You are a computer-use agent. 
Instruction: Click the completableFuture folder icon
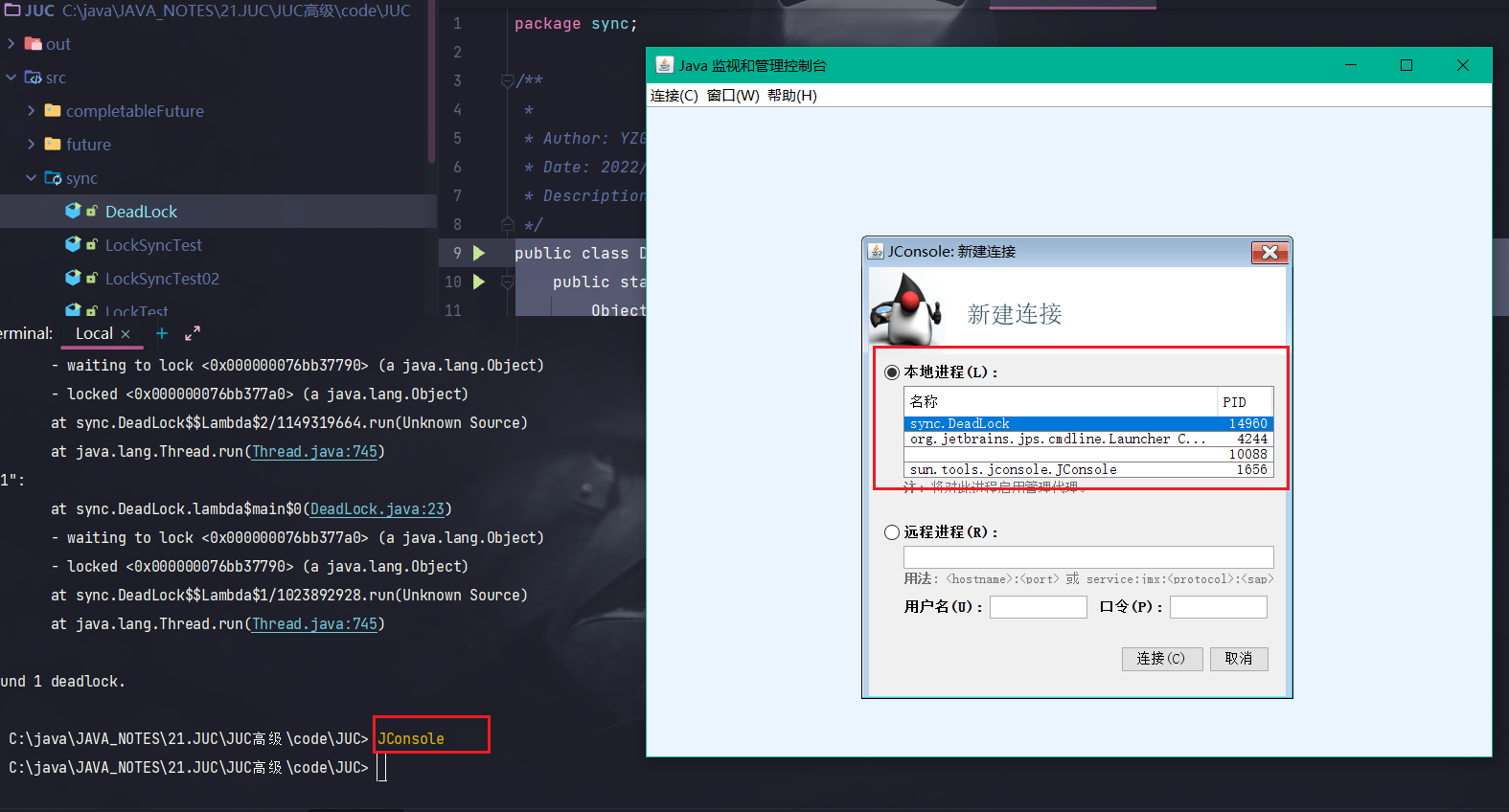pyautogui.click(x=53, y=111)
